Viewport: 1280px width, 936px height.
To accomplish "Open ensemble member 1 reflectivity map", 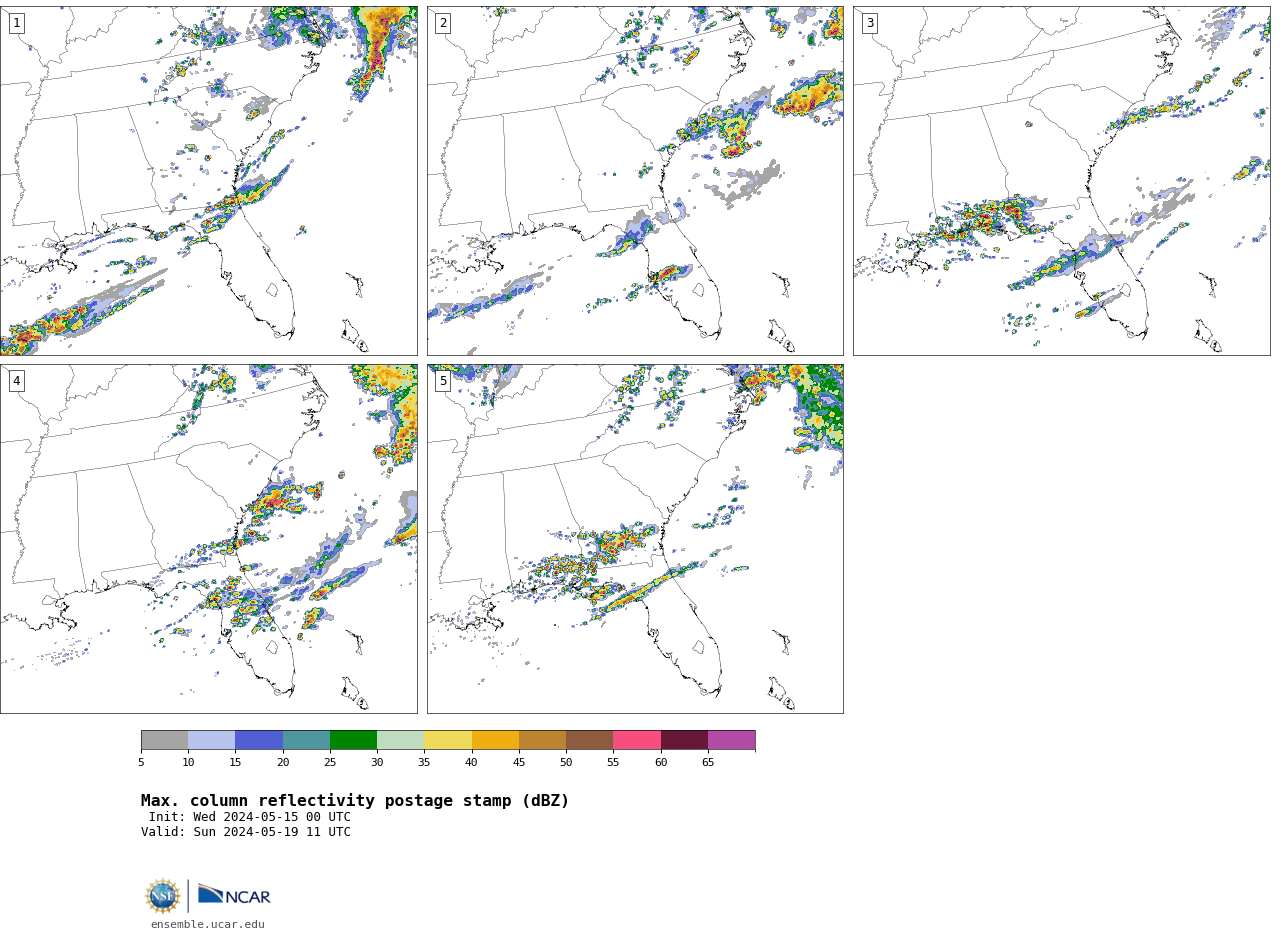I will point(209,181).
